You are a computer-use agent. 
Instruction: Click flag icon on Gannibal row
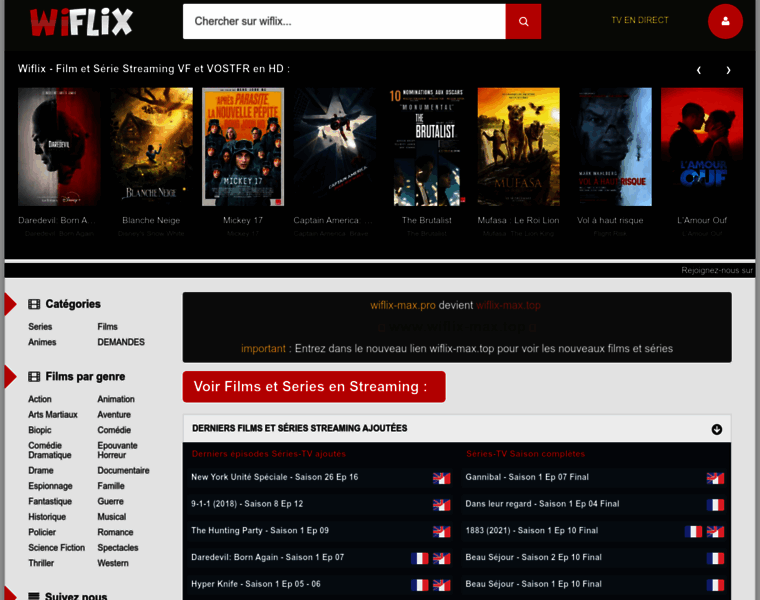[715, 478]
